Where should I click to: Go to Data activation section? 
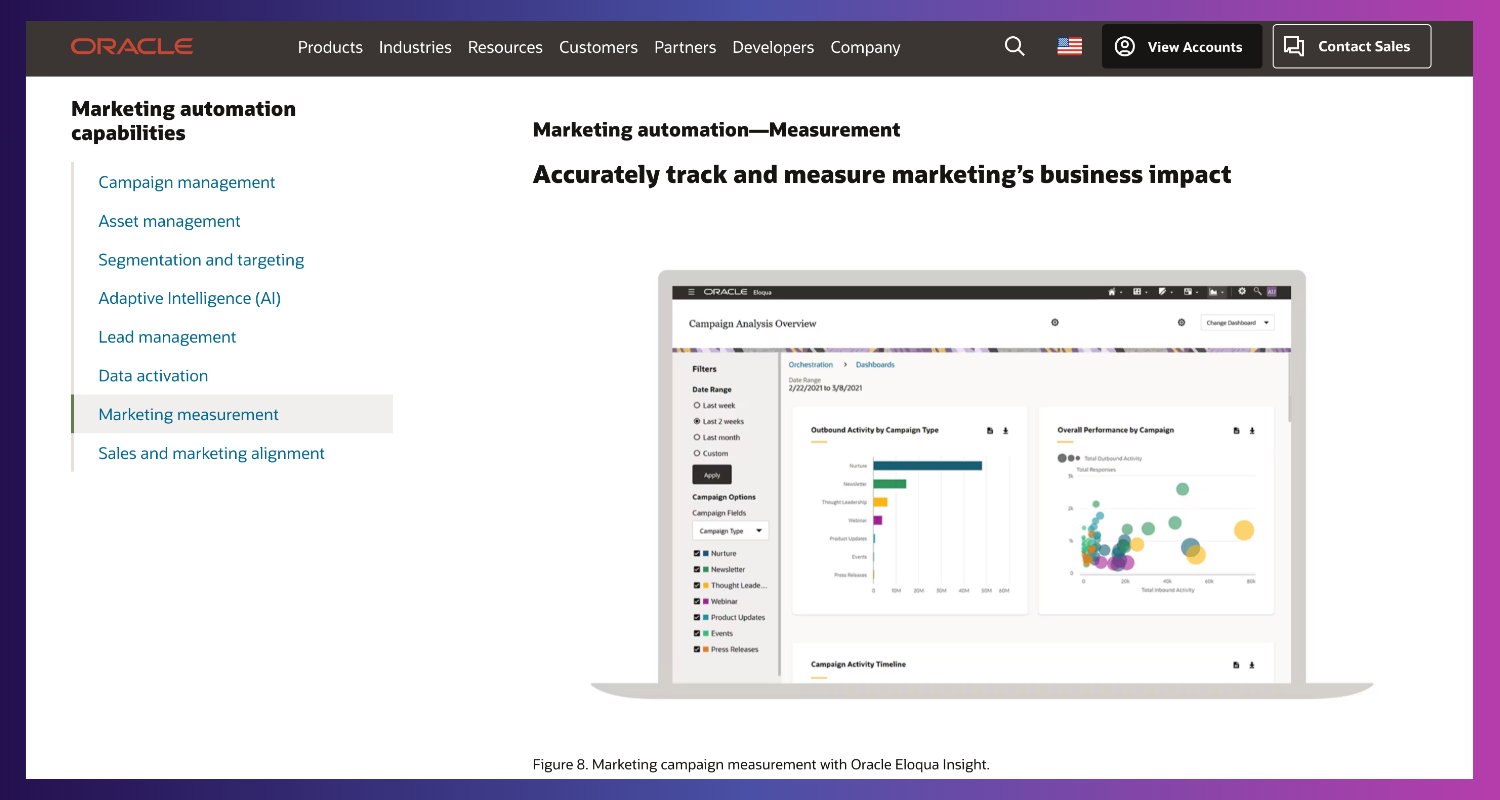tap(153, 376)
